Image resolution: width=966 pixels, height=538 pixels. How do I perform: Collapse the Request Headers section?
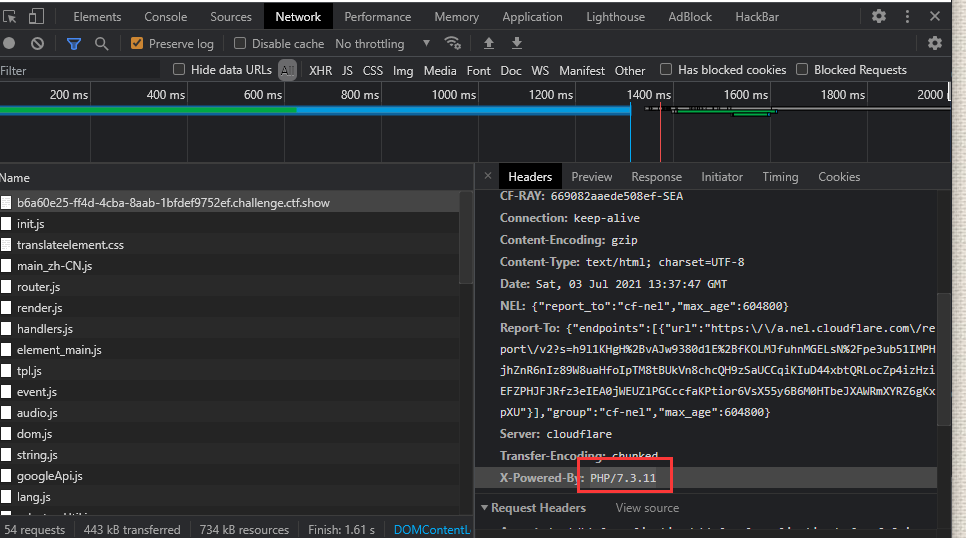[484, 508]
